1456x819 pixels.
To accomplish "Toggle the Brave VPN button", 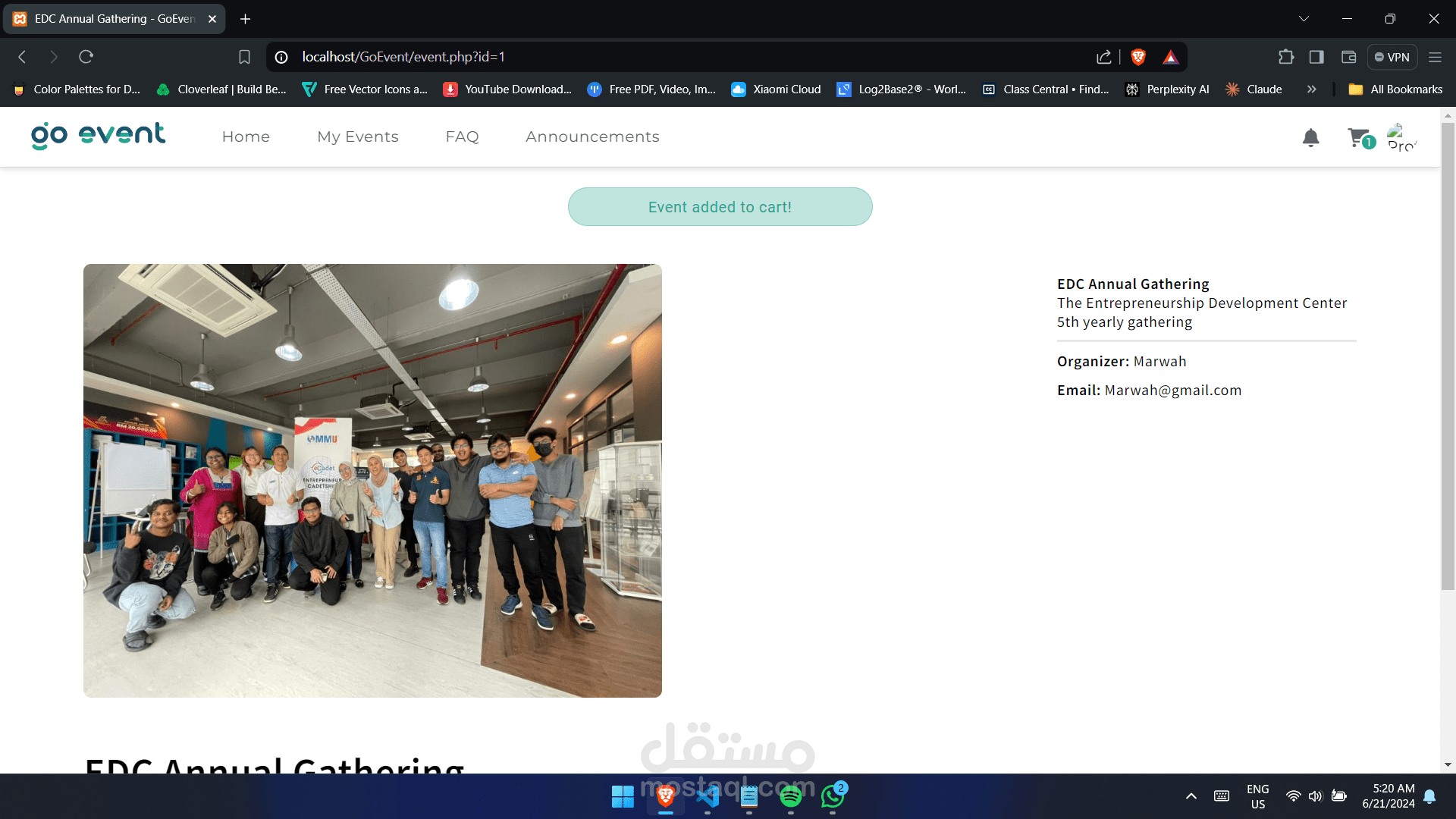I will [x=1392, y=57].
